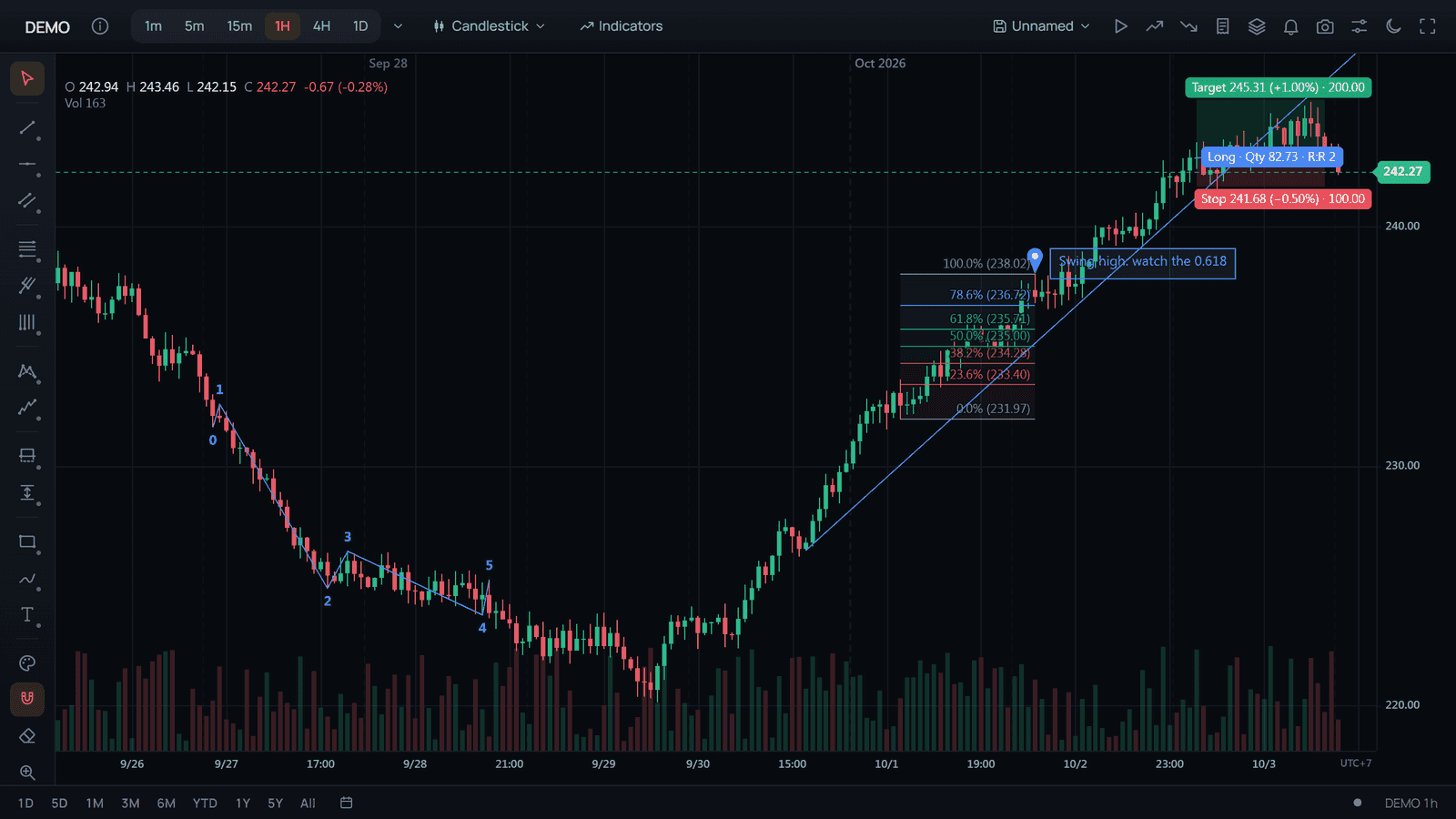Take a chart screenshot
Image resolution: width=1456 pixels, height=819 pixels.
pos(1325,26)
